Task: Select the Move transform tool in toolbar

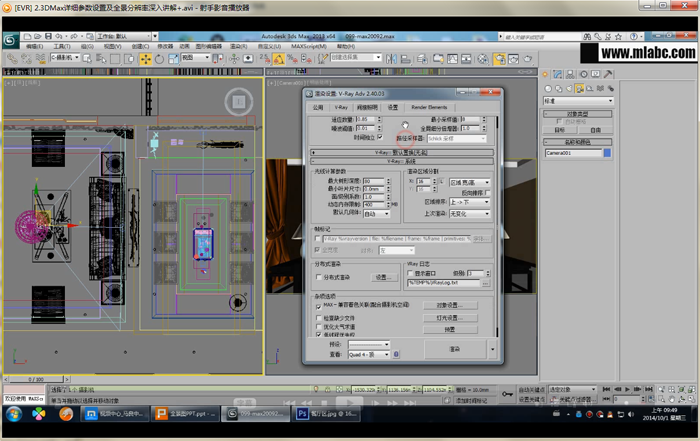Action: [145, 59]
